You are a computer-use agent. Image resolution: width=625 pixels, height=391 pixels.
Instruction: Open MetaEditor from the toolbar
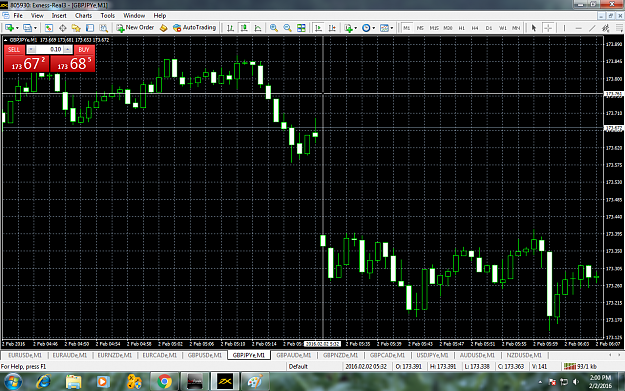click(x=163, y=28)
